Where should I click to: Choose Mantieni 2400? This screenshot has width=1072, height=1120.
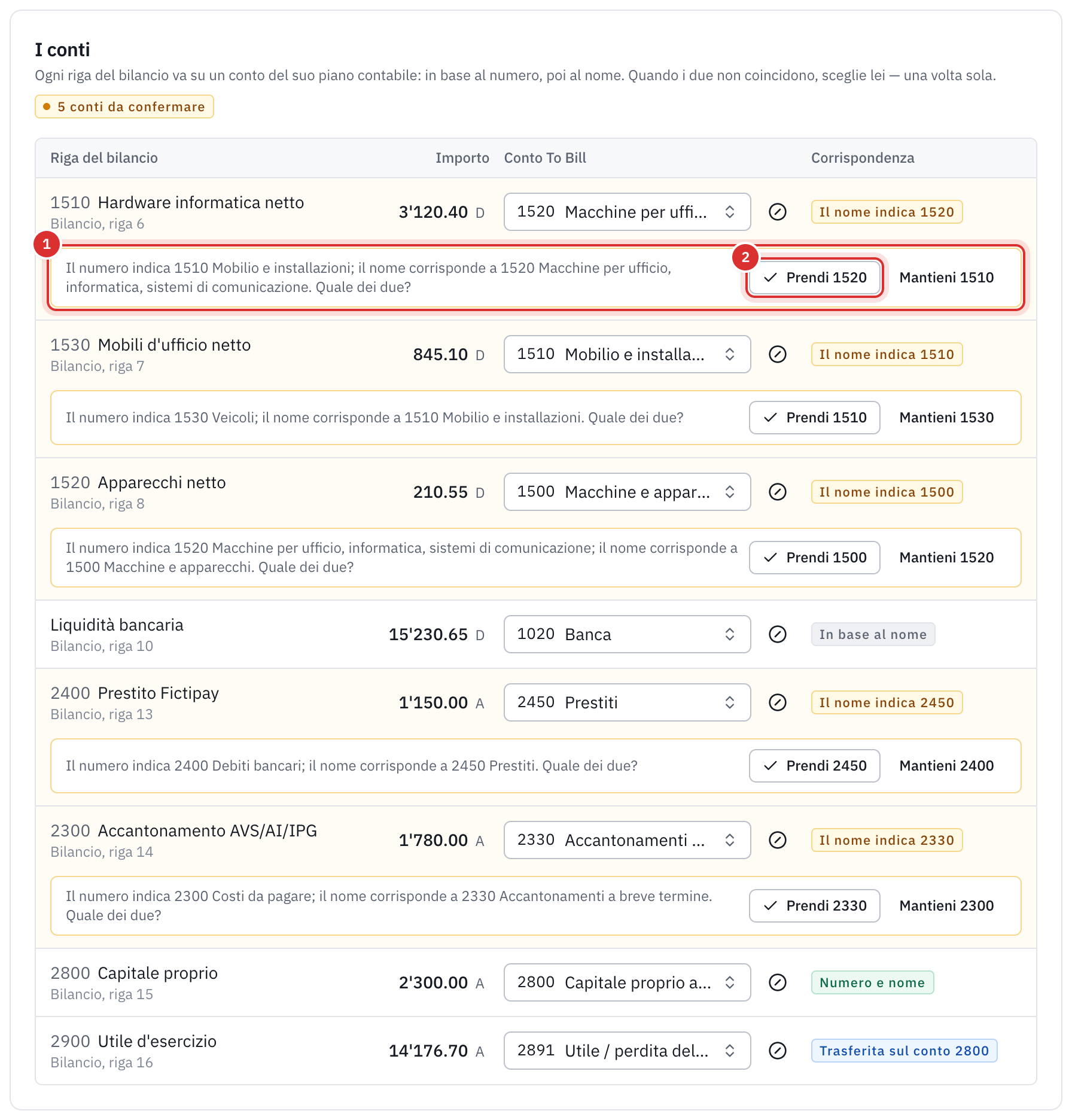pyautogui.click(x=946, y=766)
